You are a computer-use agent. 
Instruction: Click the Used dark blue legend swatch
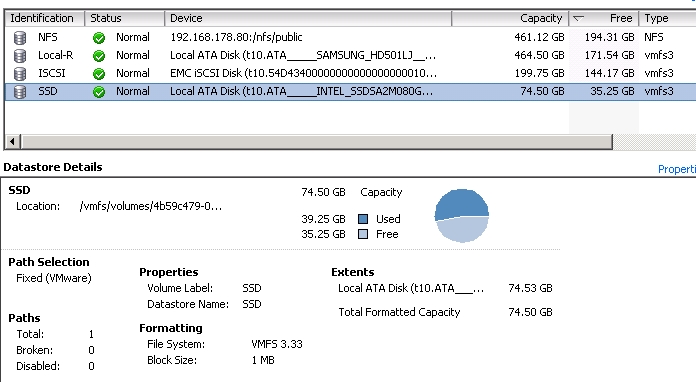(x=363, y=219)
